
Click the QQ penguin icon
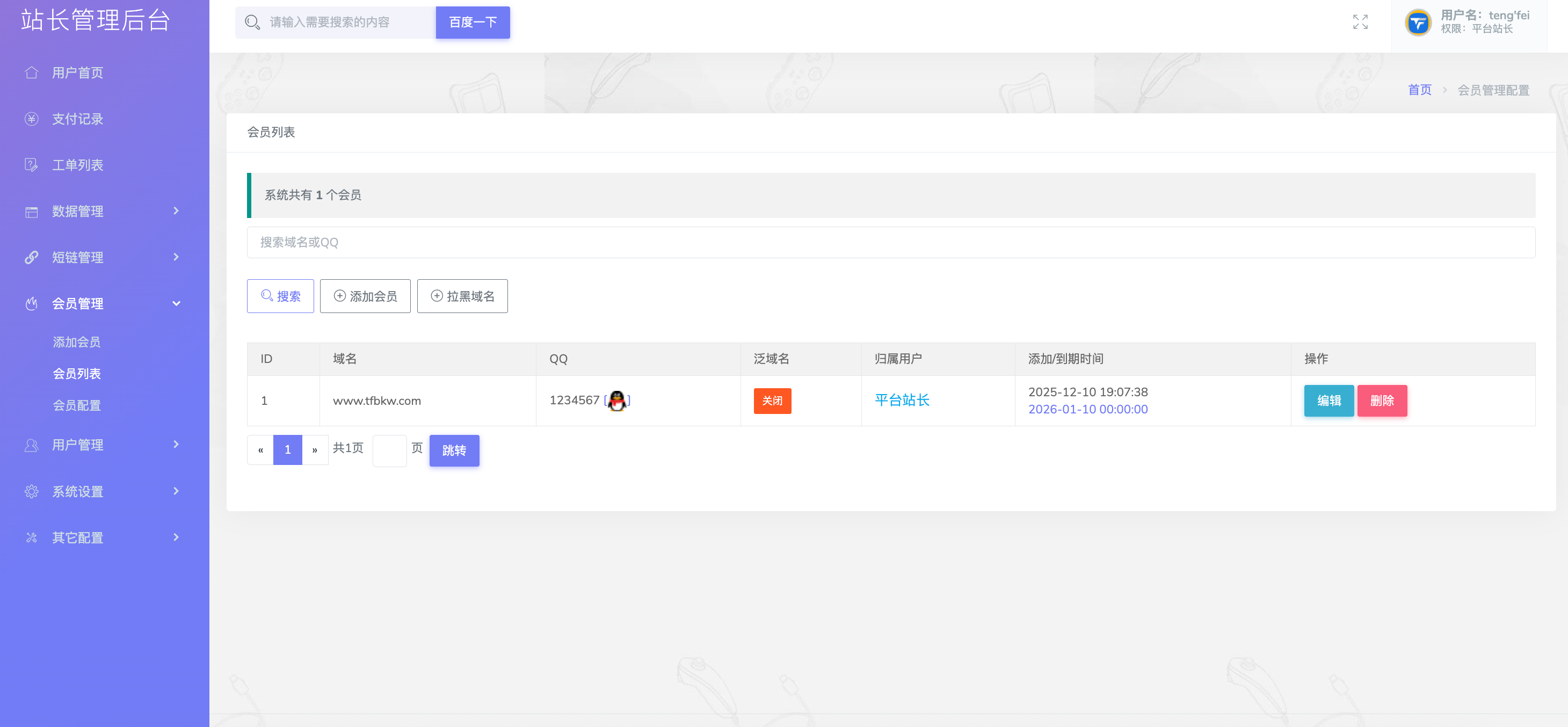click(616, 401)
